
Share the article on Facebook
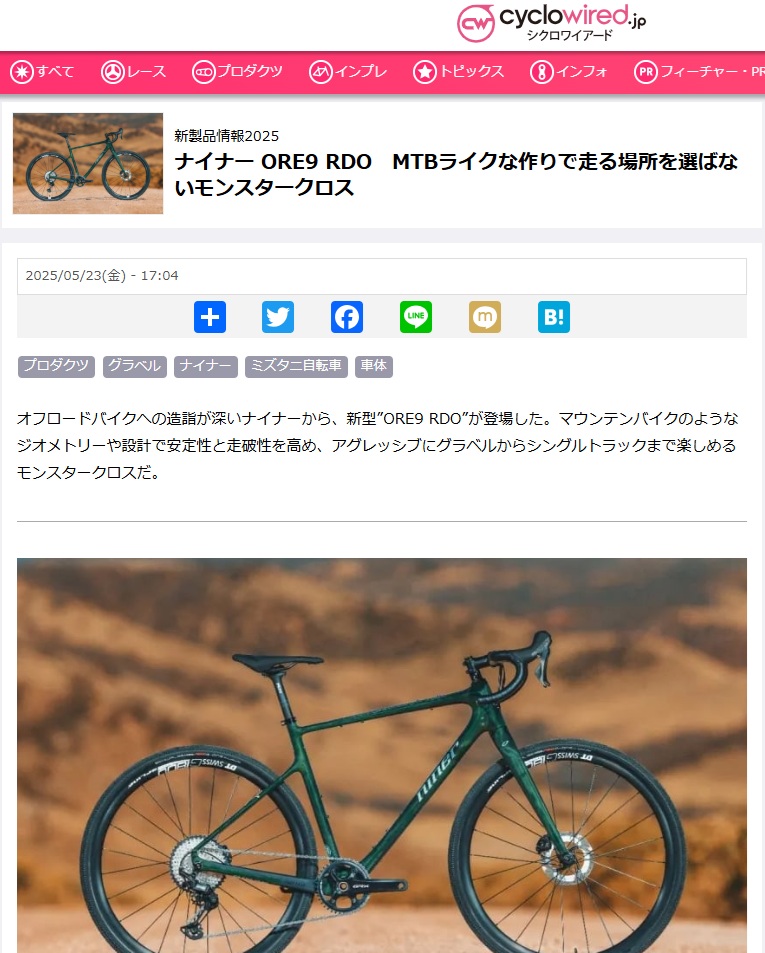(x=347, y=317)
